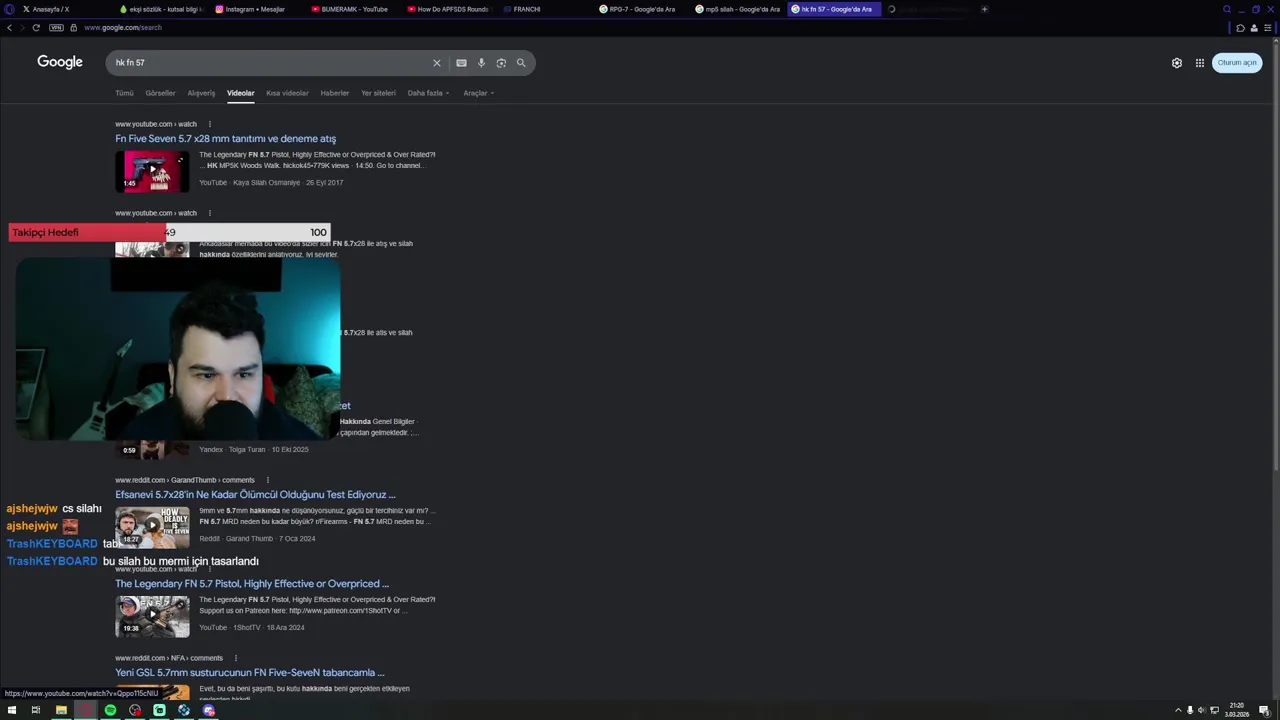Select the Videolar tab
The image size is (1280, 720).
[240, 93]
